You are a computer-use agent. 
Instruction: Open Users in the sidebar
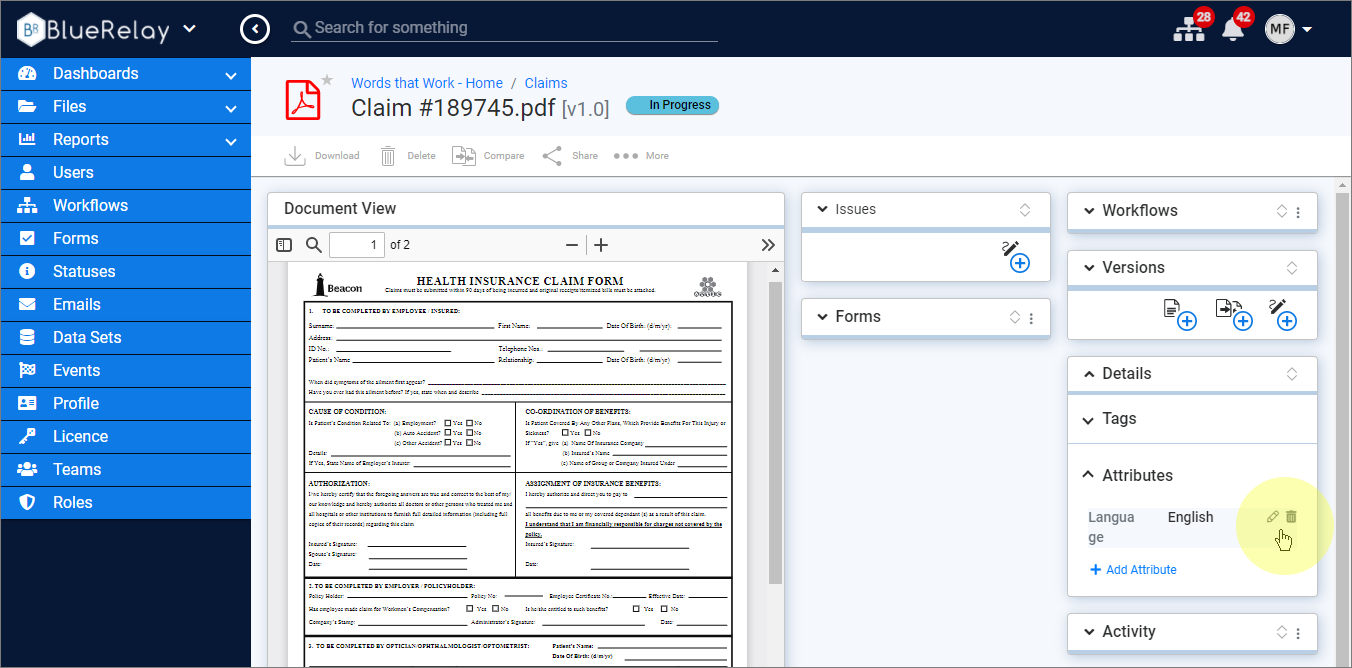[126, 173]
